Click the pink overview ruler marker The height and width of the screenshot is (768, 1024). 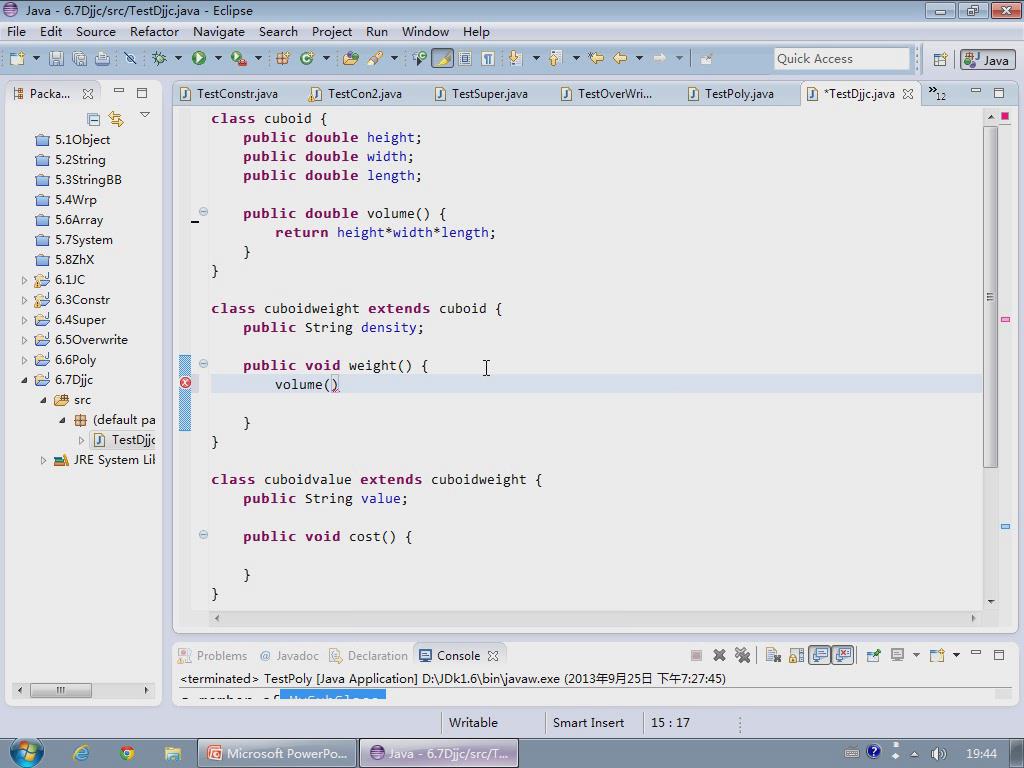tap(1005, 319)
